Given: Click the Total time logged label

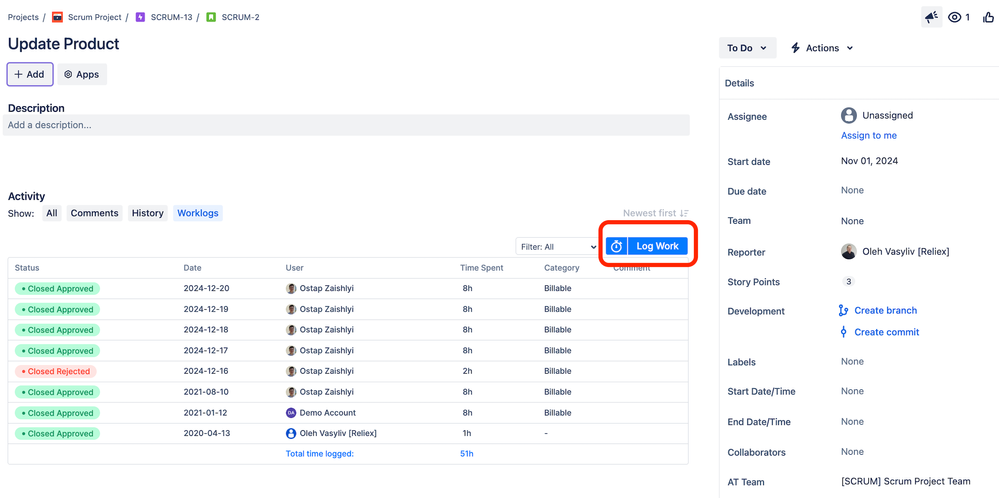Looking at the screenshot, I should tap(320, 454).
